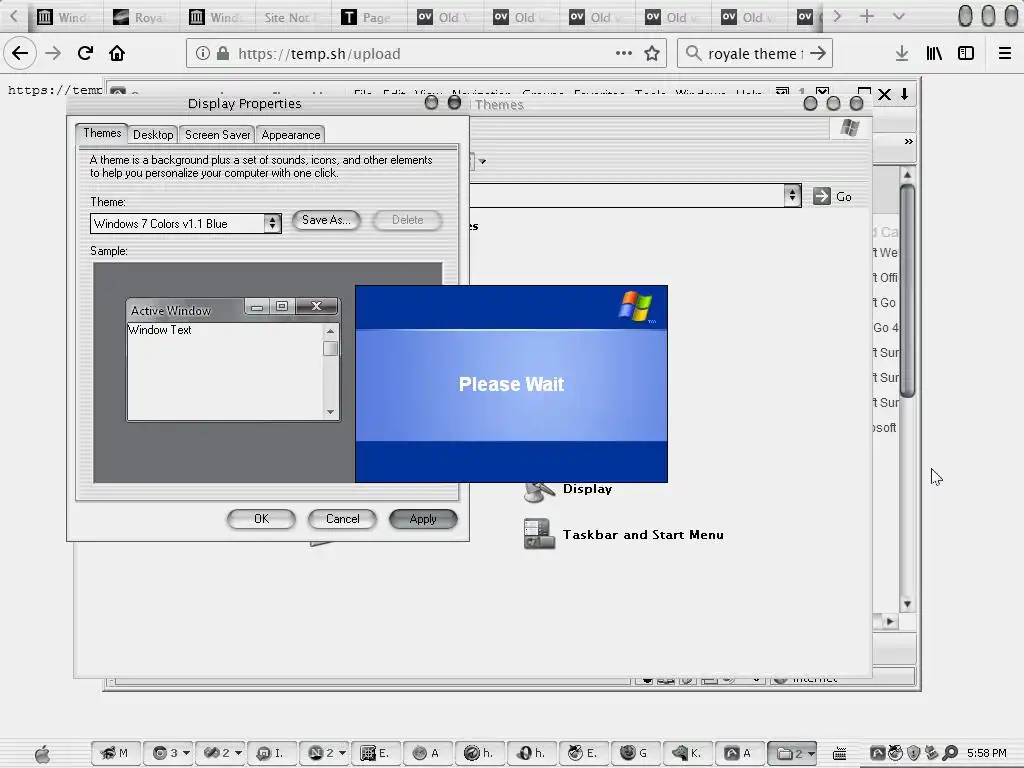
Task: Click the horizontal scrollbar right arrow
Action: pyautogui.click(x=890, y=621)
